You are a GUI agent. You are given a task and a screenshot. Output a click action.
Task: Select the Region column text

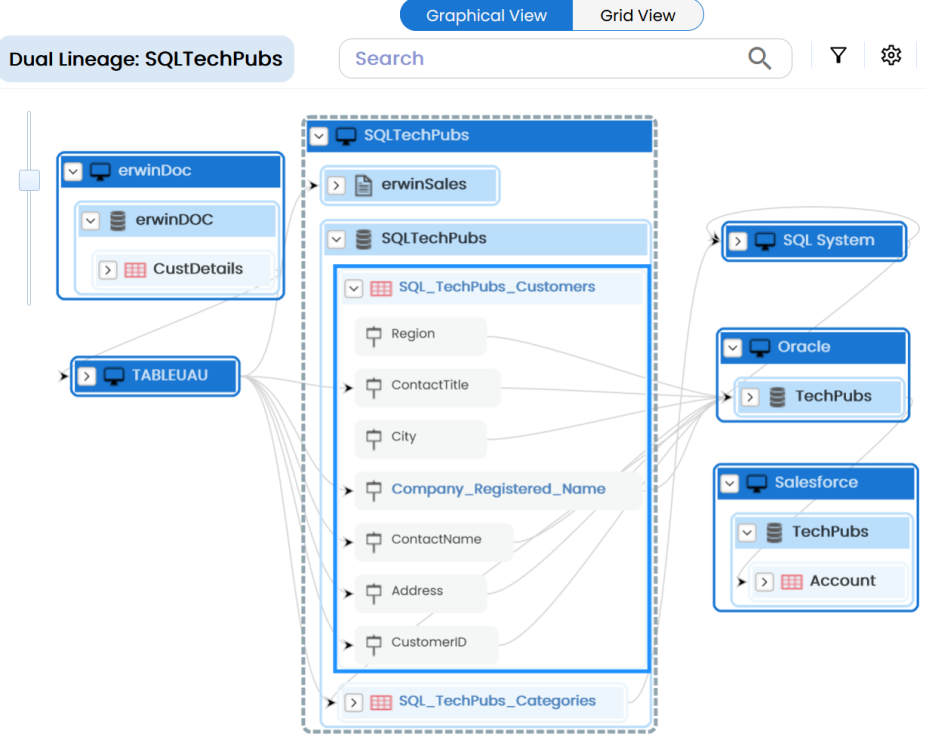[x=413, y=334]
